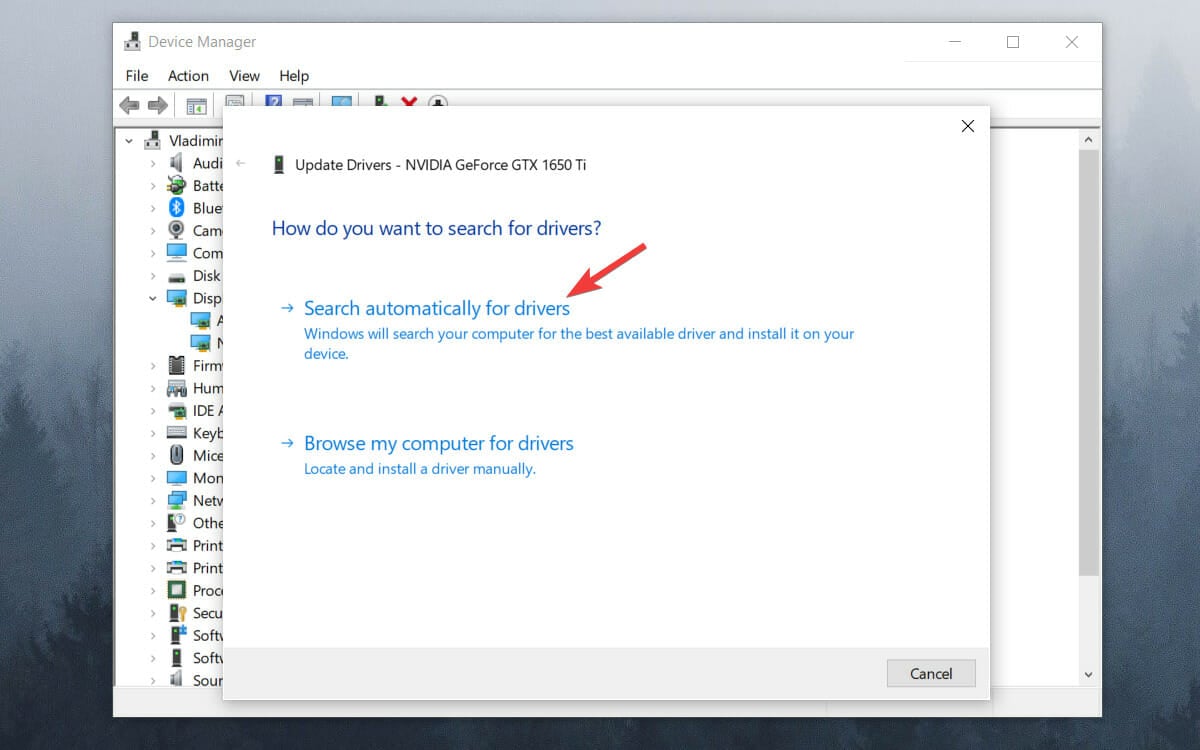Open the View menu
The image size is (1200, 750).
click(244, 76)
